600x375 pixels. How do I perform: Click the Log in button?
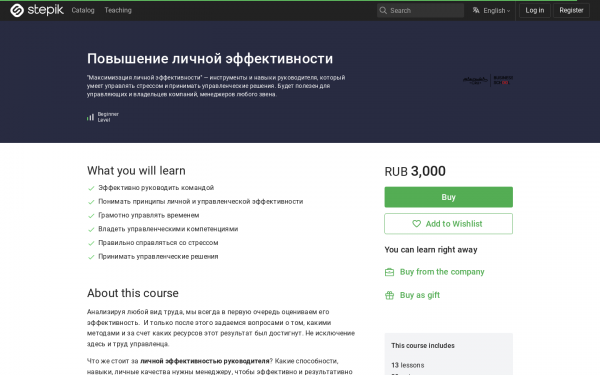point(535,10)
